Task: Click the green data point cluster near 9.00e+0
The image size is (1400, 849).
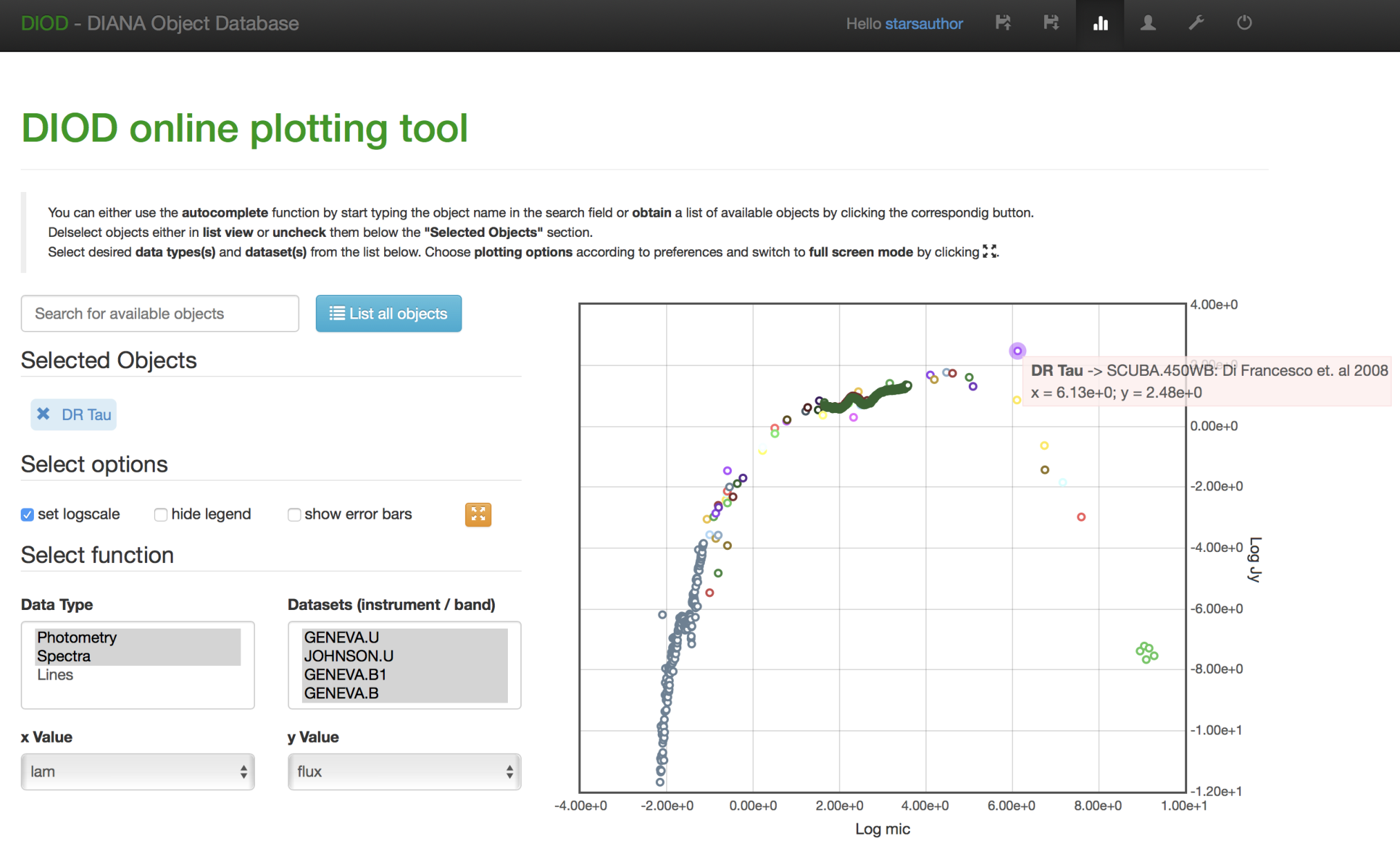Action: [1147, 653]
